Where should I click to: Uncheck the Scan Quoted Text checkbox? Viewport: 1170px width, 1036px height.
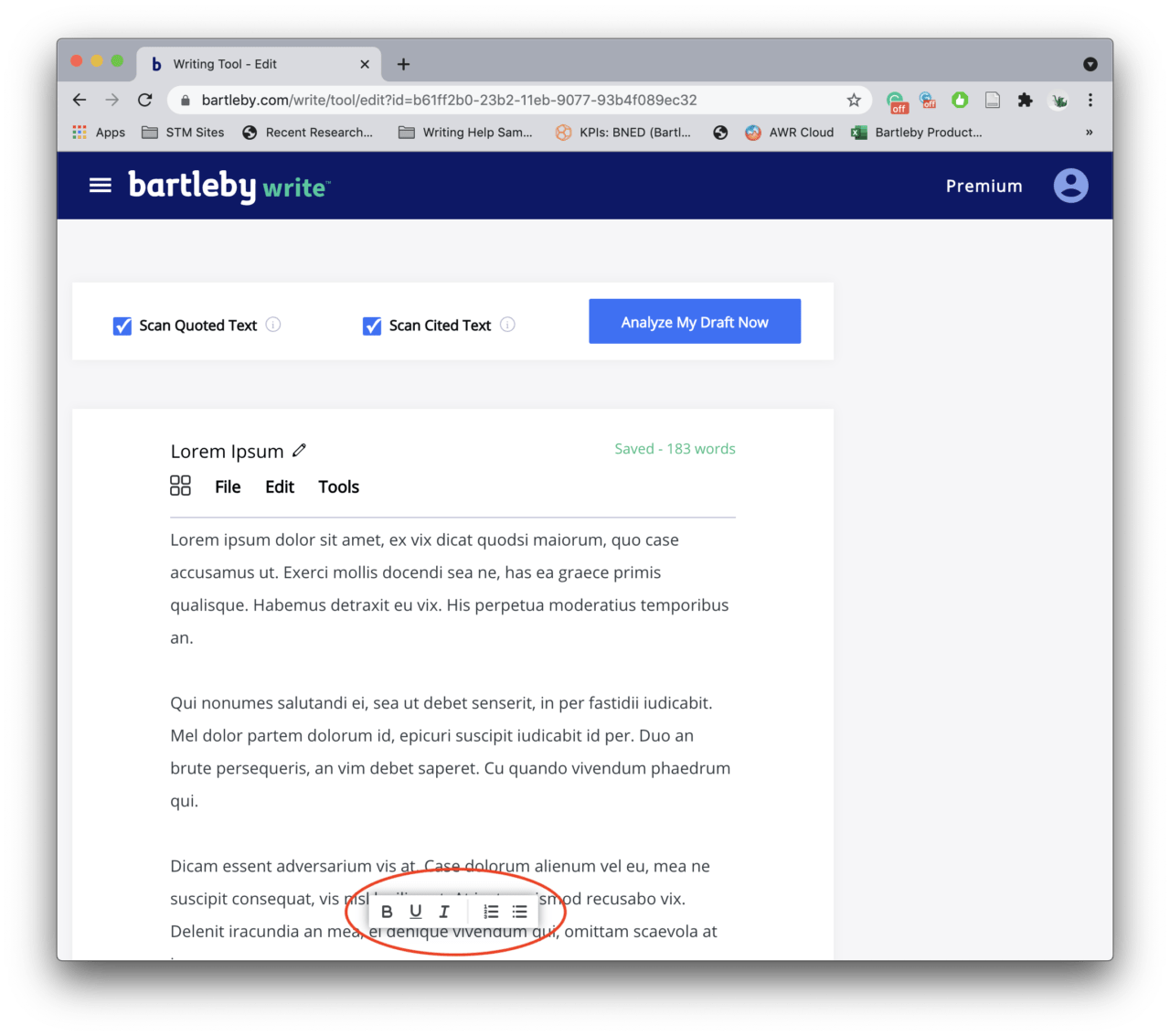(122, 326)
